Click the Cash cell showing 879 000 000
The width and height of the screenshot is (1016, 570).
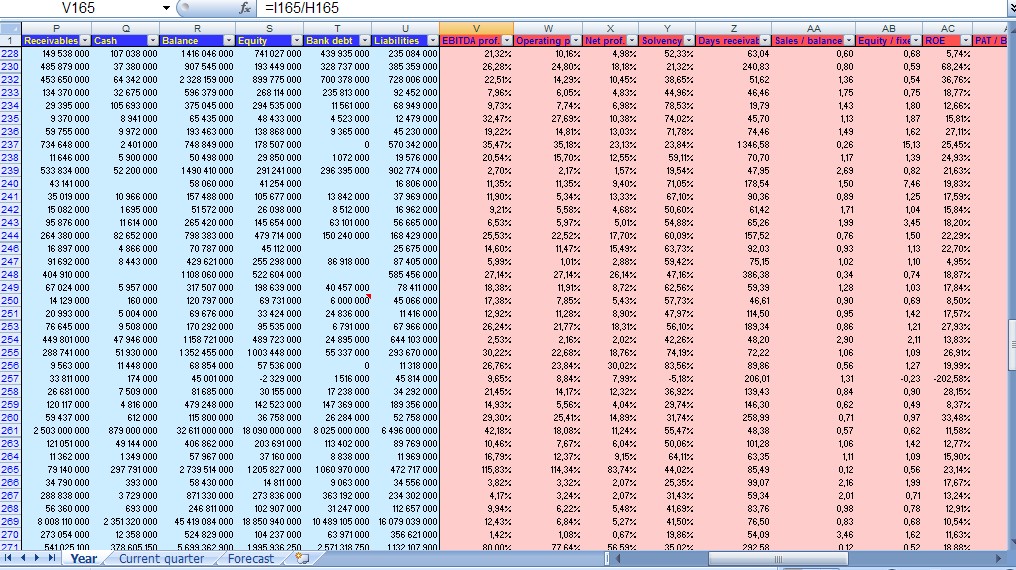coord(125,431)
